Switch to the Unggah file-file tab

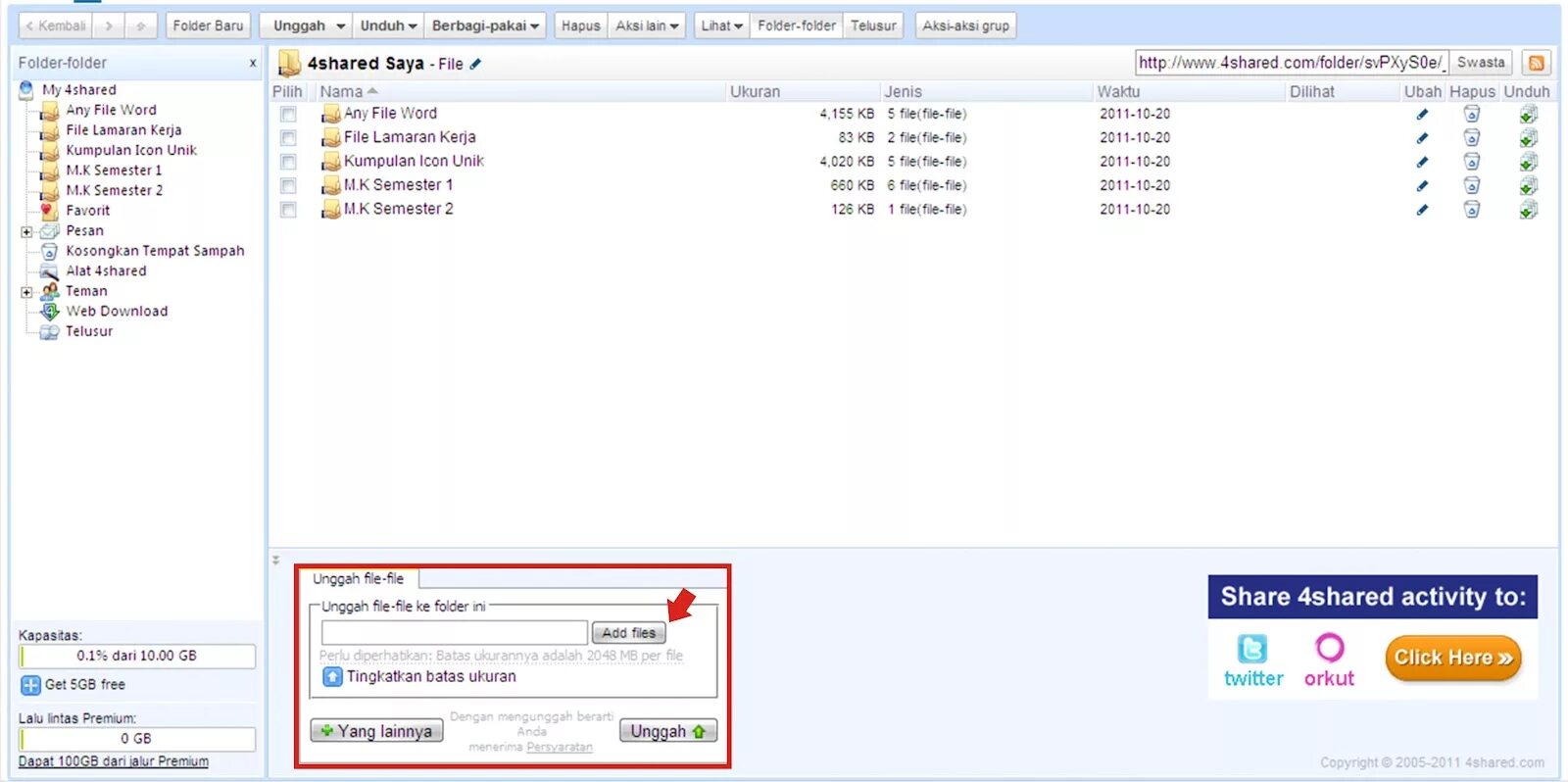(358, 579)
